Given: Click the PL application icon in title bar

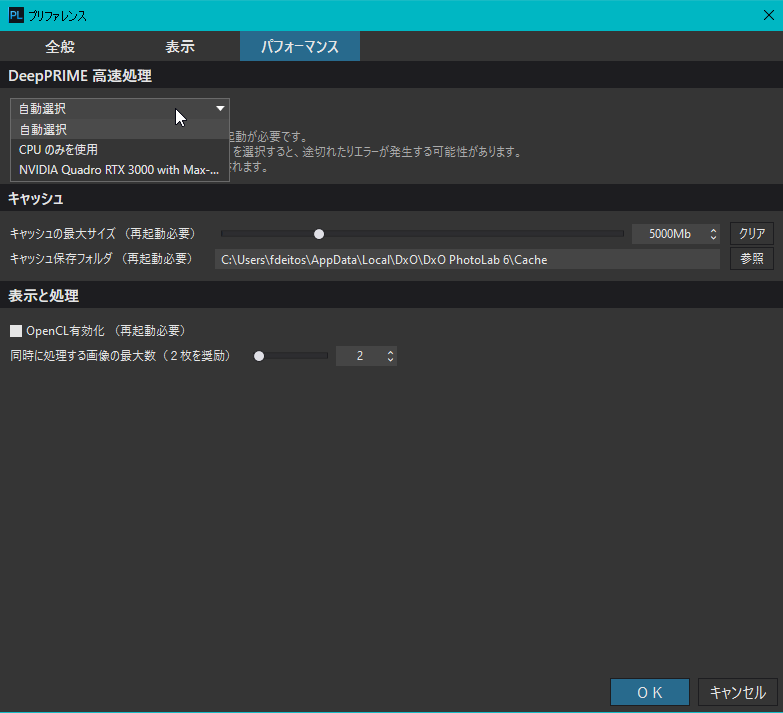Looking at the screenshot, I should [x=16, y=15].
